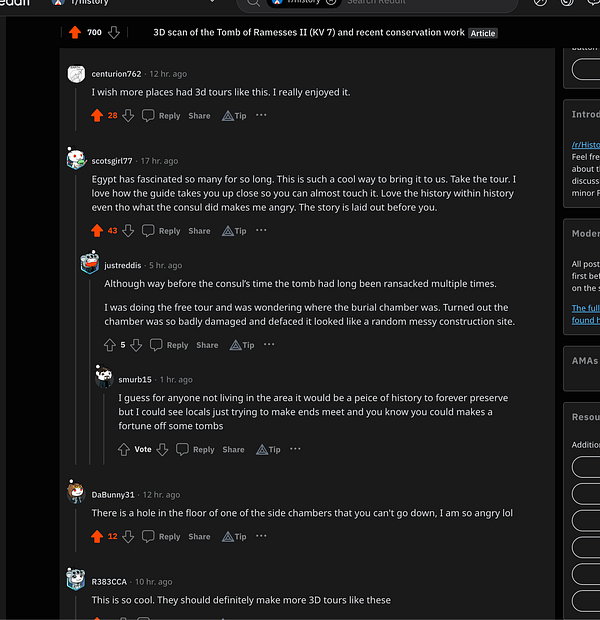
Task: Upvote the post with 700 points
Action: pos(75,32)
